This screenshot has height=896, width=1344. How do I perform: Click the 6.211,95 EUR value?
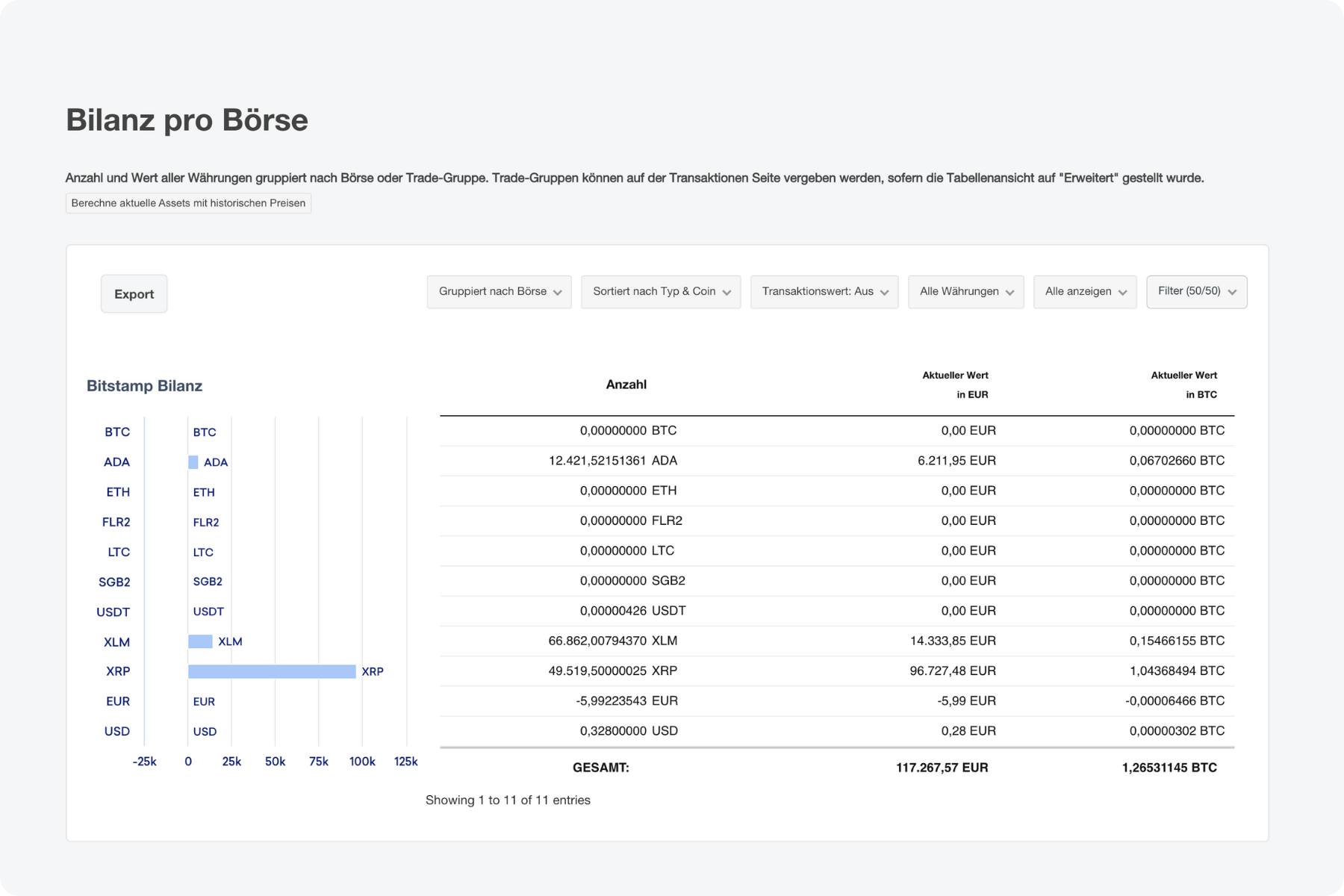pyautogui.click(x=956, y=461)
